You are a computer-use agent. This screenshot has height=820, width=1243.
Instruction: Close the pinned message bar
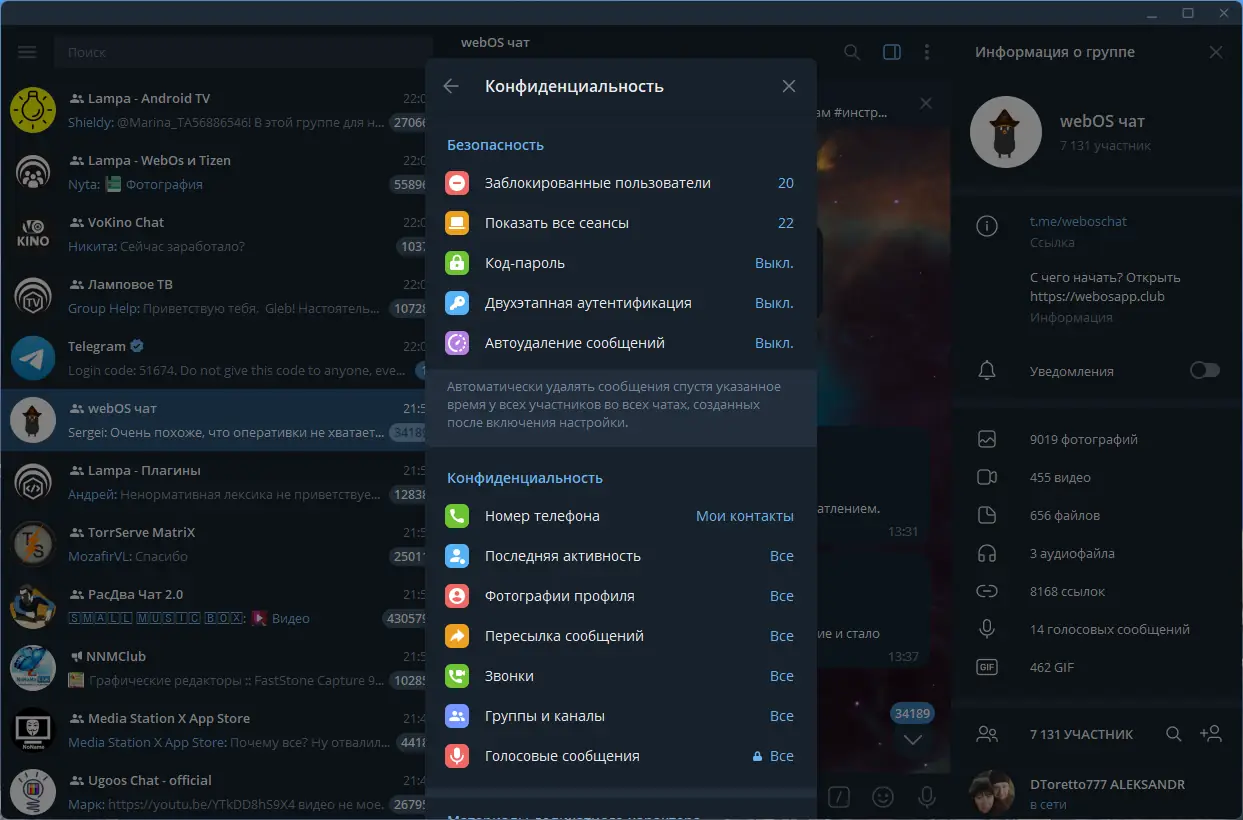[926, 103]
